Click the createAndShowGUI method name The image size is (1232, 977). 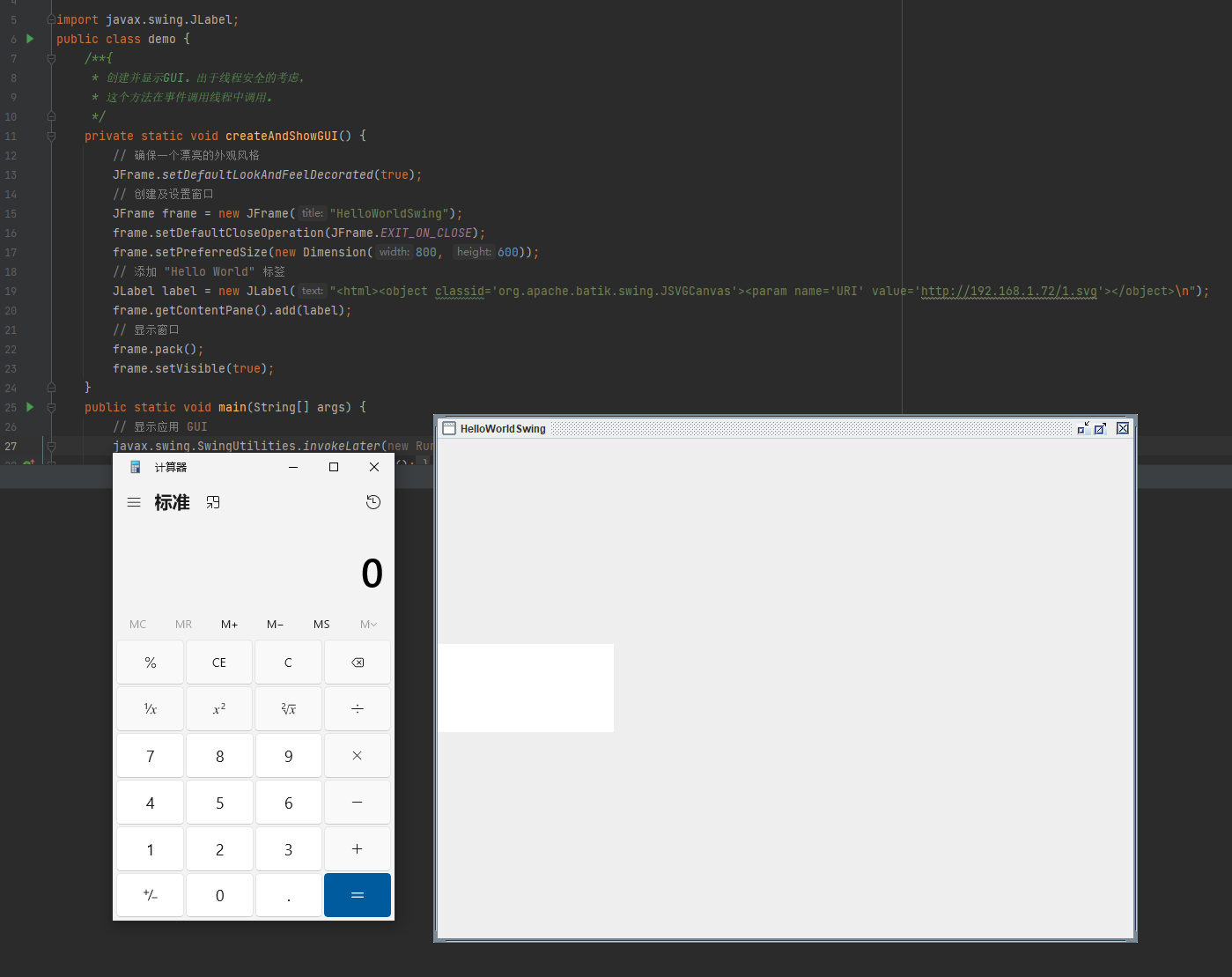(x=282, y=136)
